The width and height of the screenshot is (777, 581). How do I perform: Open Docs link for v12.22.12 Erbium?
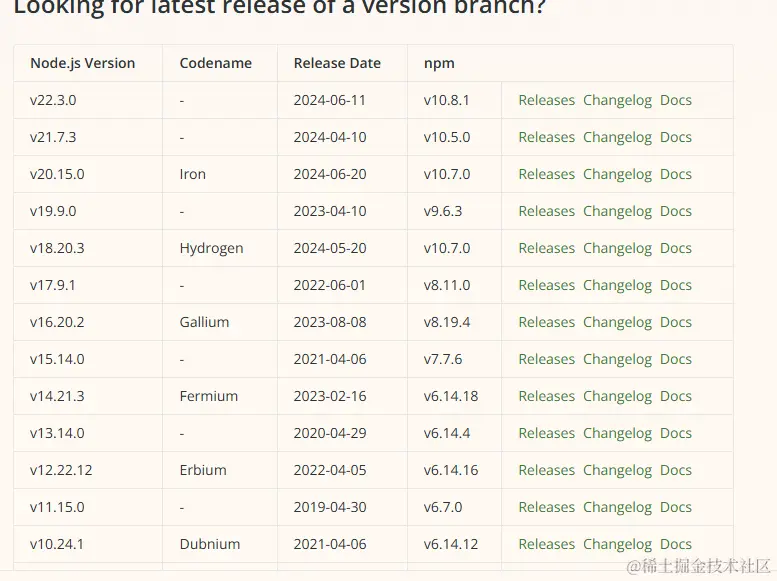pyautogui.click(x=676, y=470)
